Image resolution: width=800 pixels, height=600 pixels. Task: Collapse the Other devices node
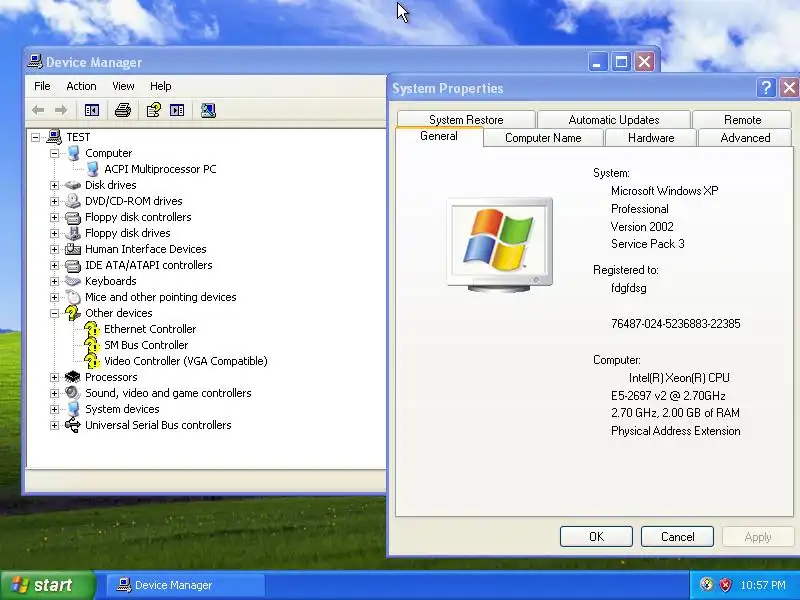54,313
